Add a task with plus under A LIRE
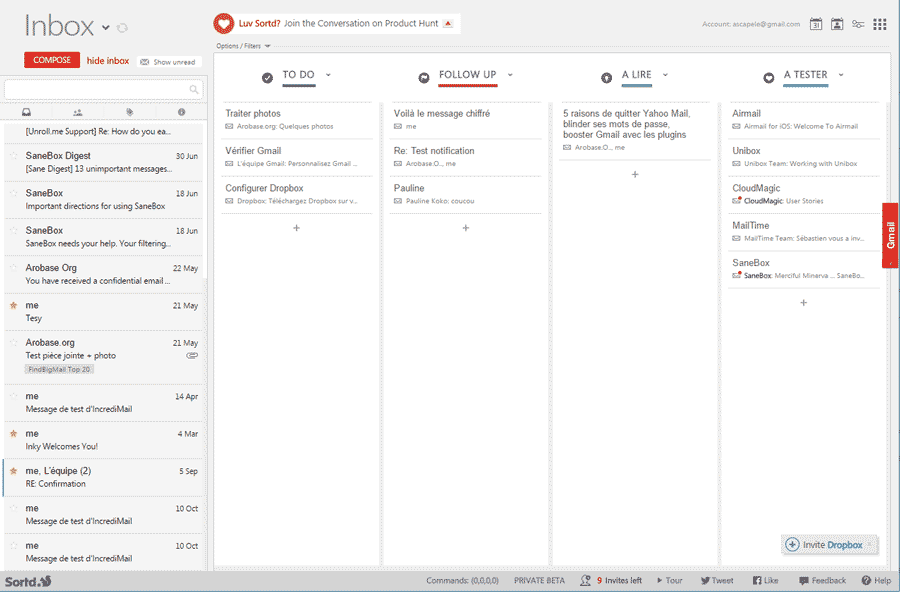The height and width of the screenshot is (592, 900). 635,174
